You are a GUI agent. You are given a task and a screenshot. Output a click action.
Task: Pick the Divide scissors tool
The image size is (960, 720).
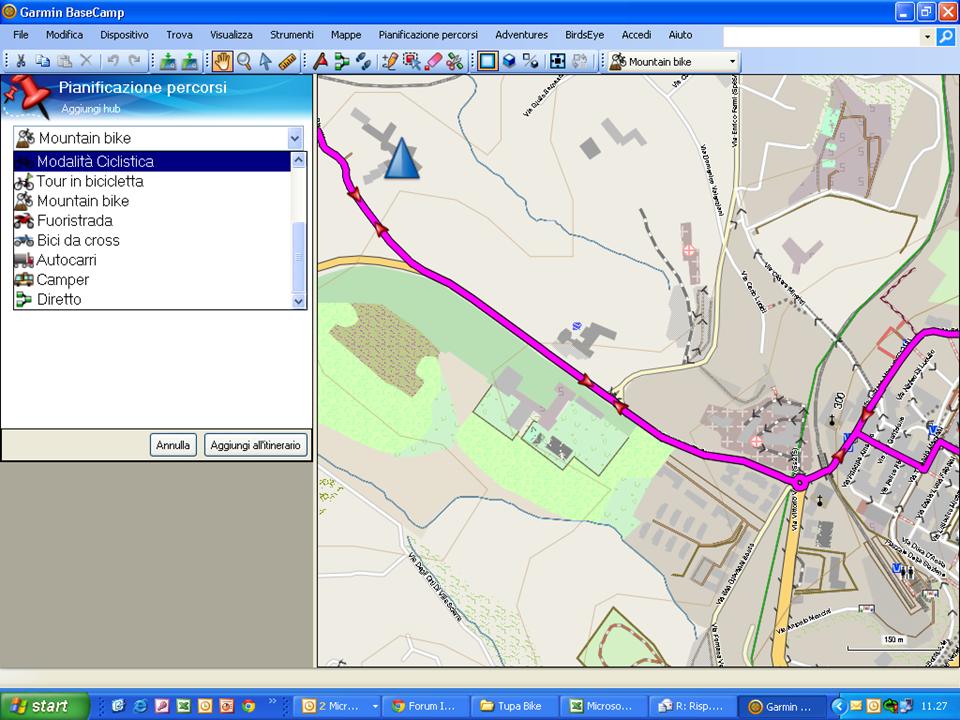pos(455,61)
